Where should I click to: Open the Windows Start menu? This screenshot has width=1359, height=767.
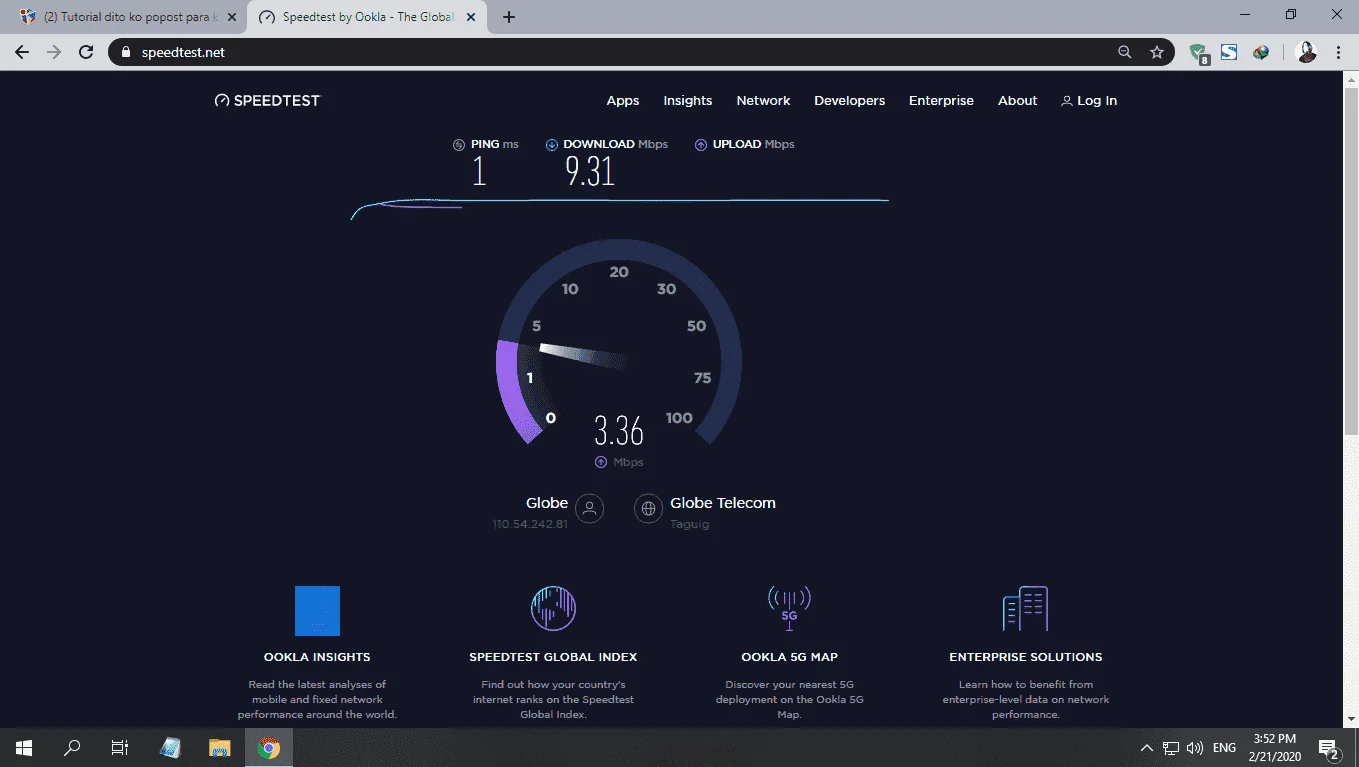click(x=24, y=747)
